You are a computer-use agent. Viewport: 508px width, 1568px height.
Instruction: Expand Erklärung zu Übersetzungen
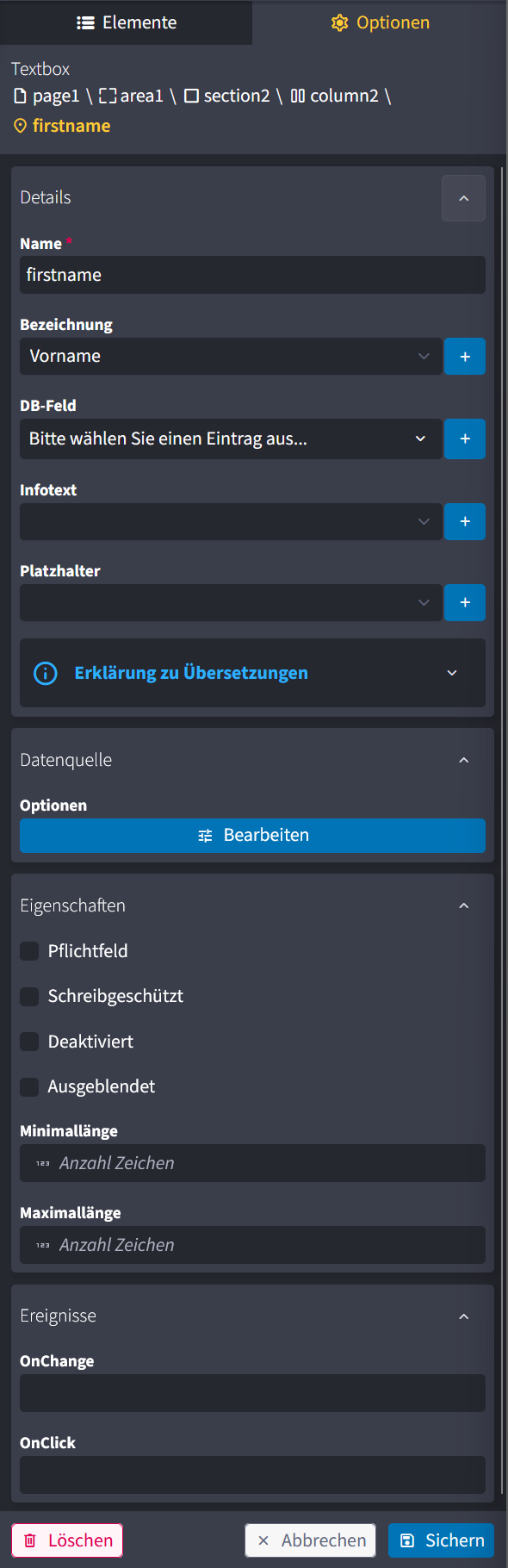252,673
